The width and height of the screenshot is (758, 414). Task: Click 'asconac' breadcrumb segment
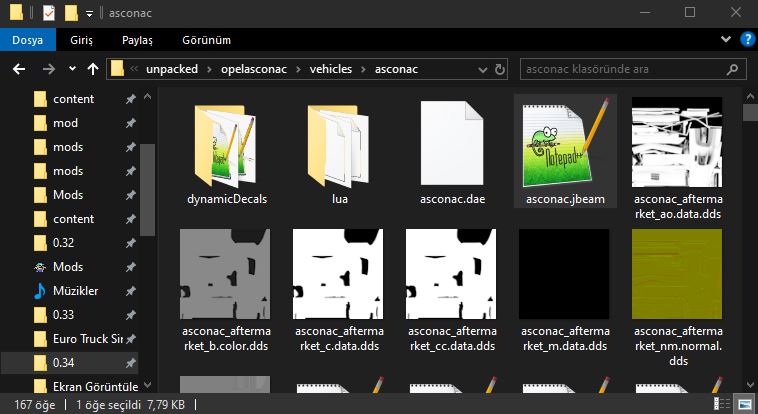(x=396, y=69)
